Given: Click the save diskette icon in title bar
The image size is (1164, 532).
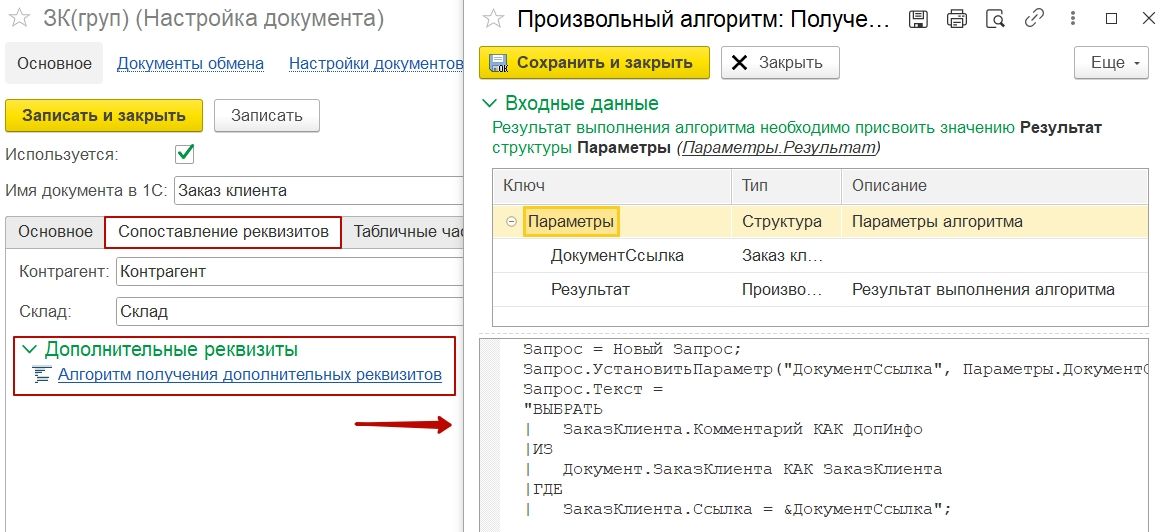Looking at the screenshot, I should pos(919,20).
